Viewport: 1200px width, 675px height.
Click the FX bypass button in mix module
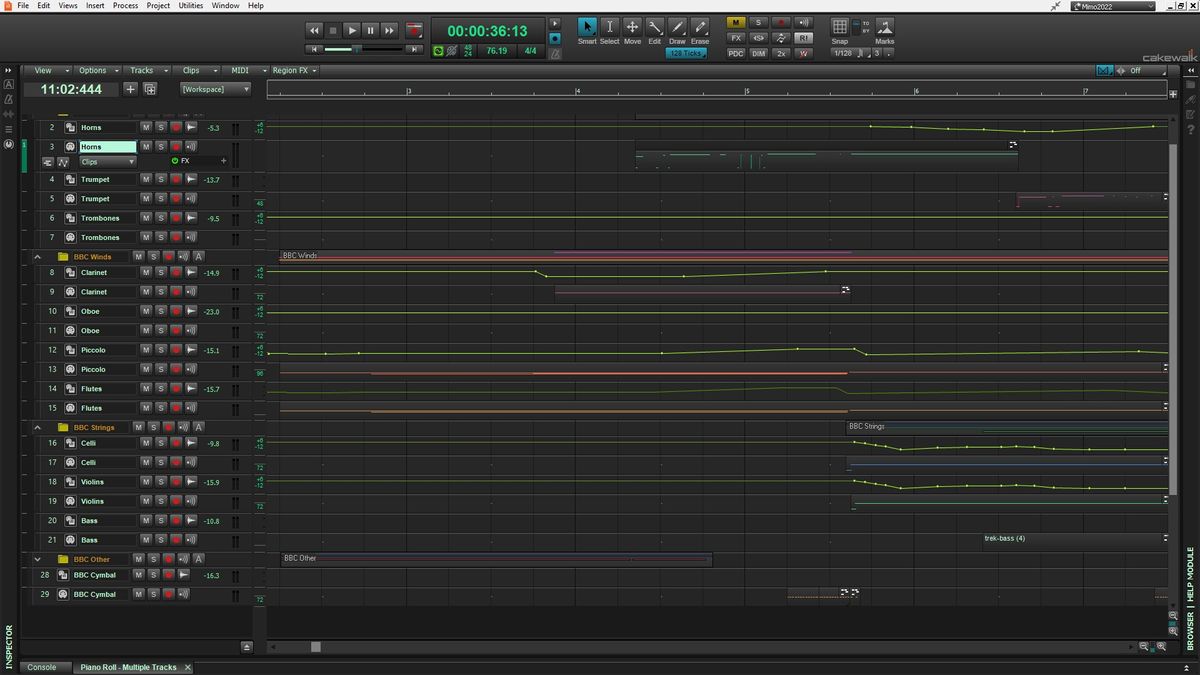(736, 38)
